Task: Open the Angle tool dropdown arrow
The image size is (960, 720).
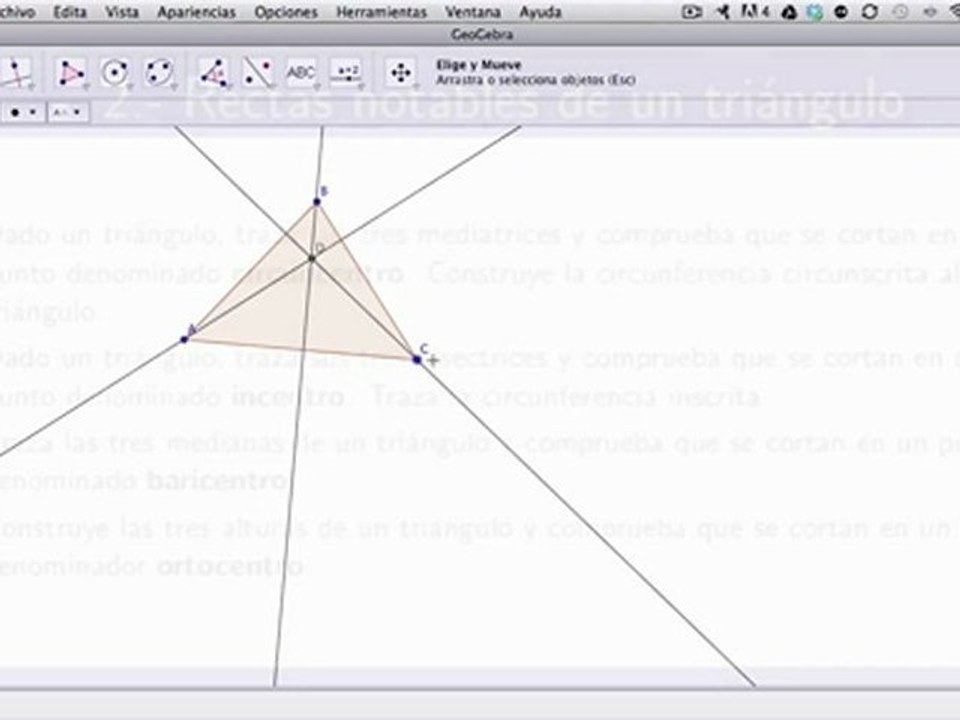Action: click(x=228, y=87)
